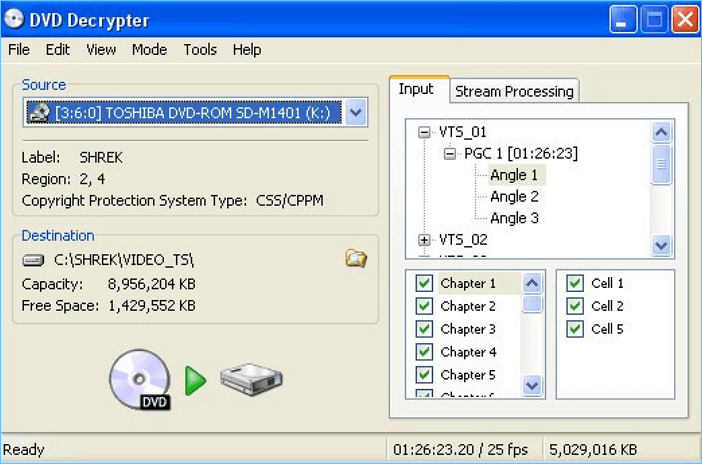This screenshot has height=464, width=702.
Task: Click status bar size 5,029,016 KB
Action: pyautogui.click(x=593, y=449)
